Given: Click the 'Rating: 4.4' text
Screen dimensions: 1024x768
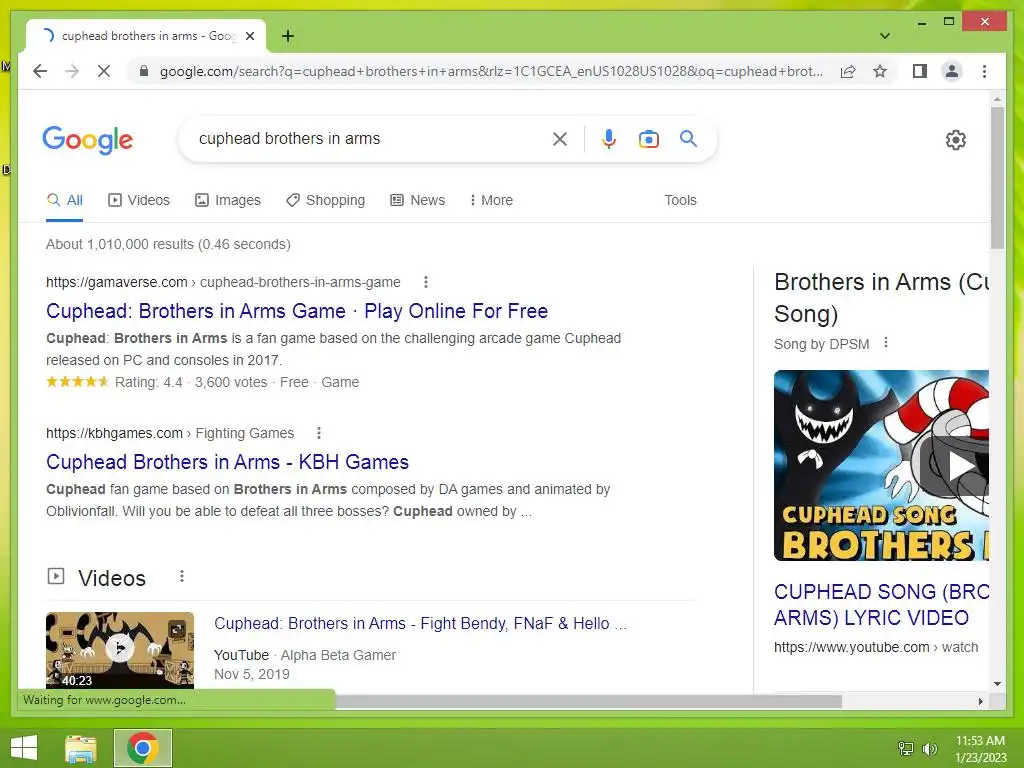Looking at the screenshot, I should click(148, 382).
